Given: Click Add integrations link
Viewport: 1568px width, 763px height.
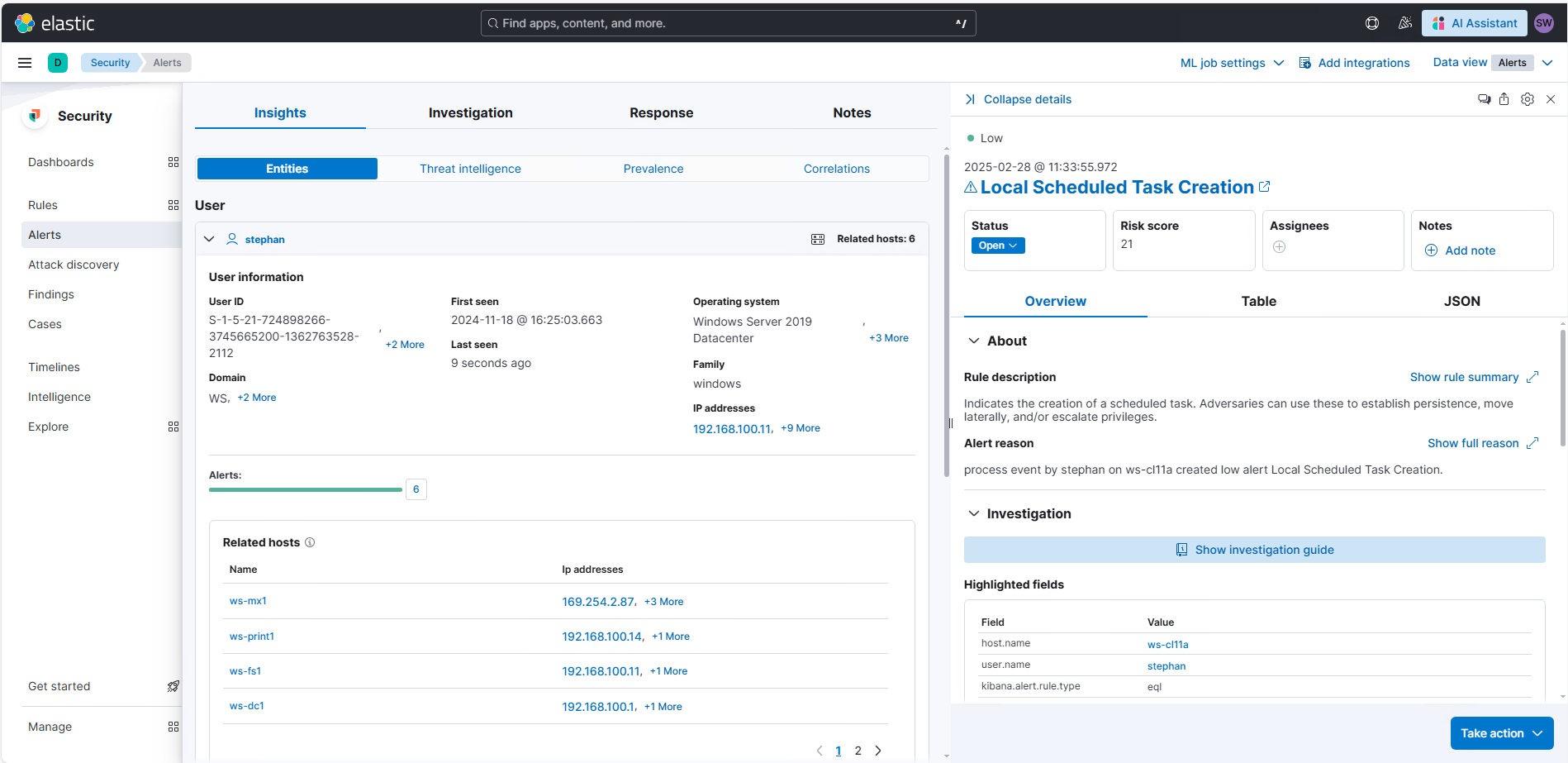Looking at the screenshot, I should (x=1355, y=63).
